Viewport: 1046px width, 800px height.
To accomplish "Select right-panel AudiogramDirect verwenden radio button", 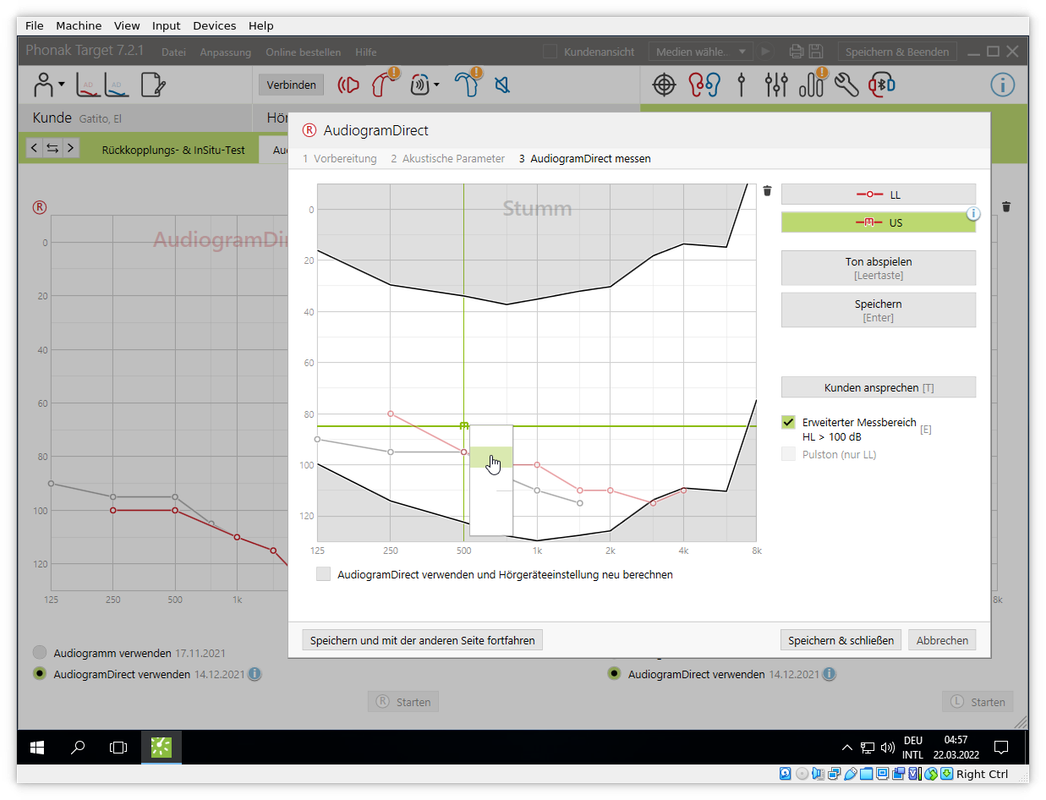I will (x=614, y=673).
